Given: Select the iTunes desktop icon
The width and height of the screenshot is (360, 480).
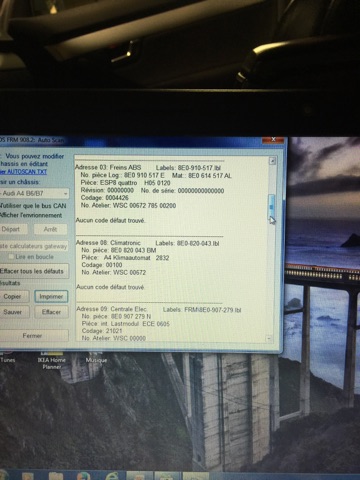Looking at the screenshot, I should pyautogui.click(x=7, y=357).
